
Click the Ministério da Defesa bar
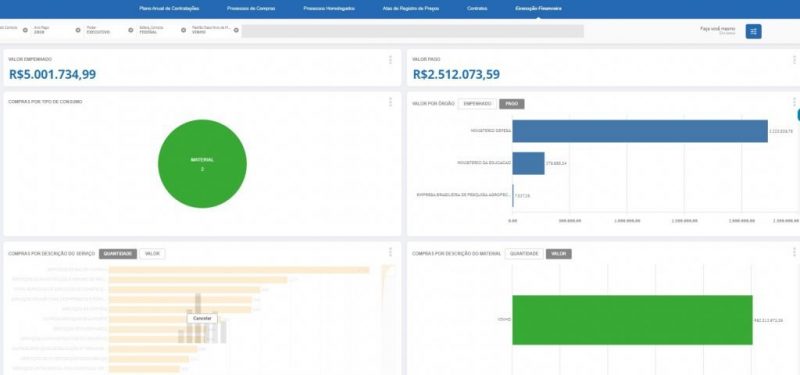(x=640, y=131)
